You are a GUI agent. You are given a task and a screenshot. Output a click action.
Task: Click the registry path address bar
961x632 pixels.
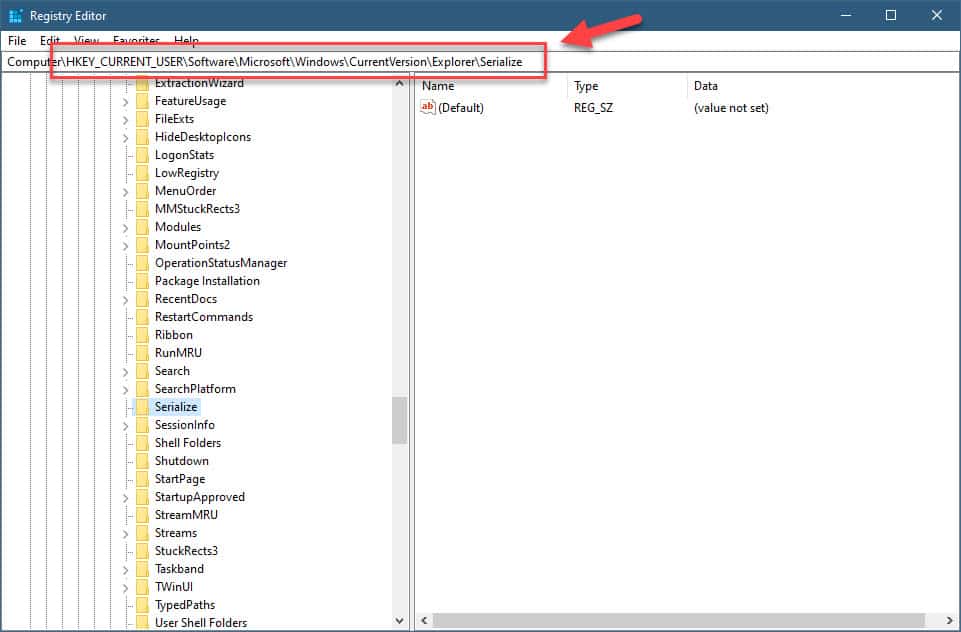pos(480,61)
